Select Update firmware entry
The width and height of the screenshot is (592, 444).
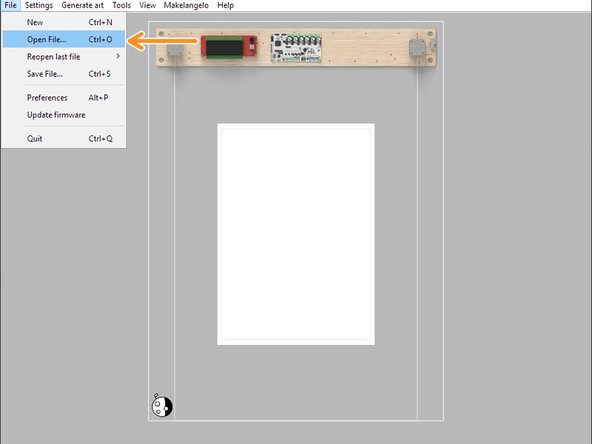click(x=63, y=115)
